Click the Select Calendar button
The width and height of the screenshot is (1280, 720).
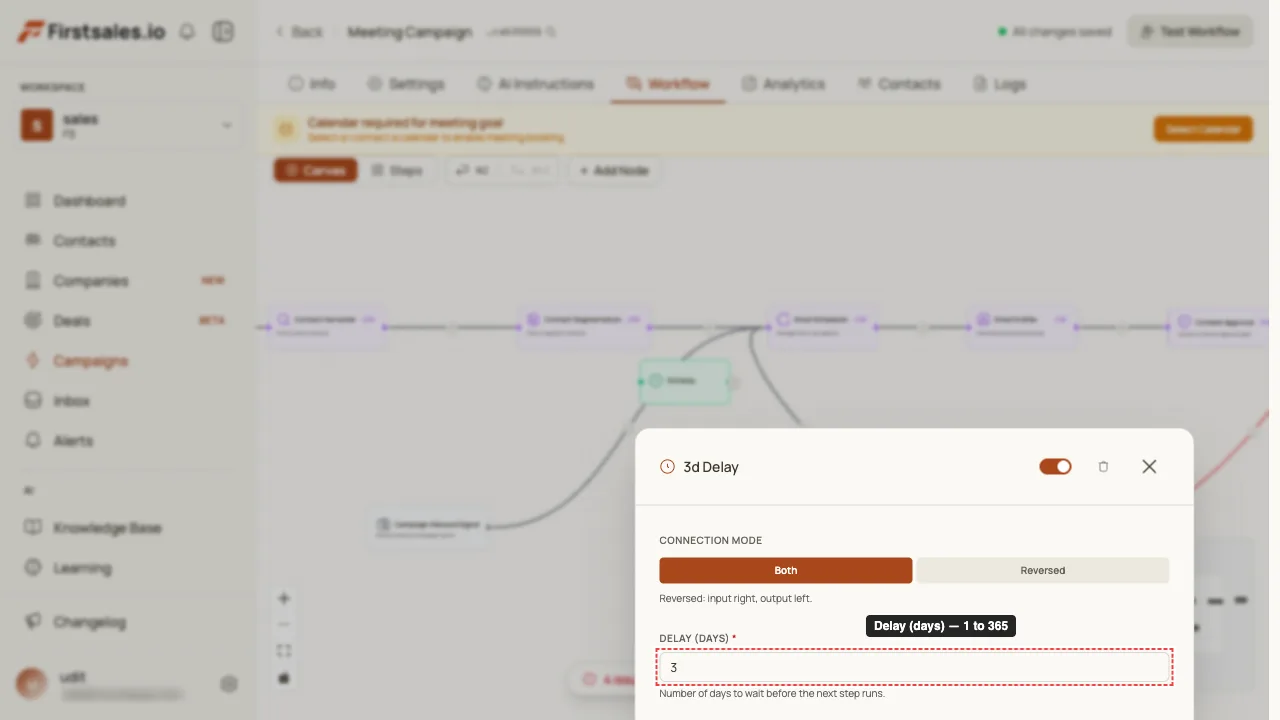(1203, 129)
